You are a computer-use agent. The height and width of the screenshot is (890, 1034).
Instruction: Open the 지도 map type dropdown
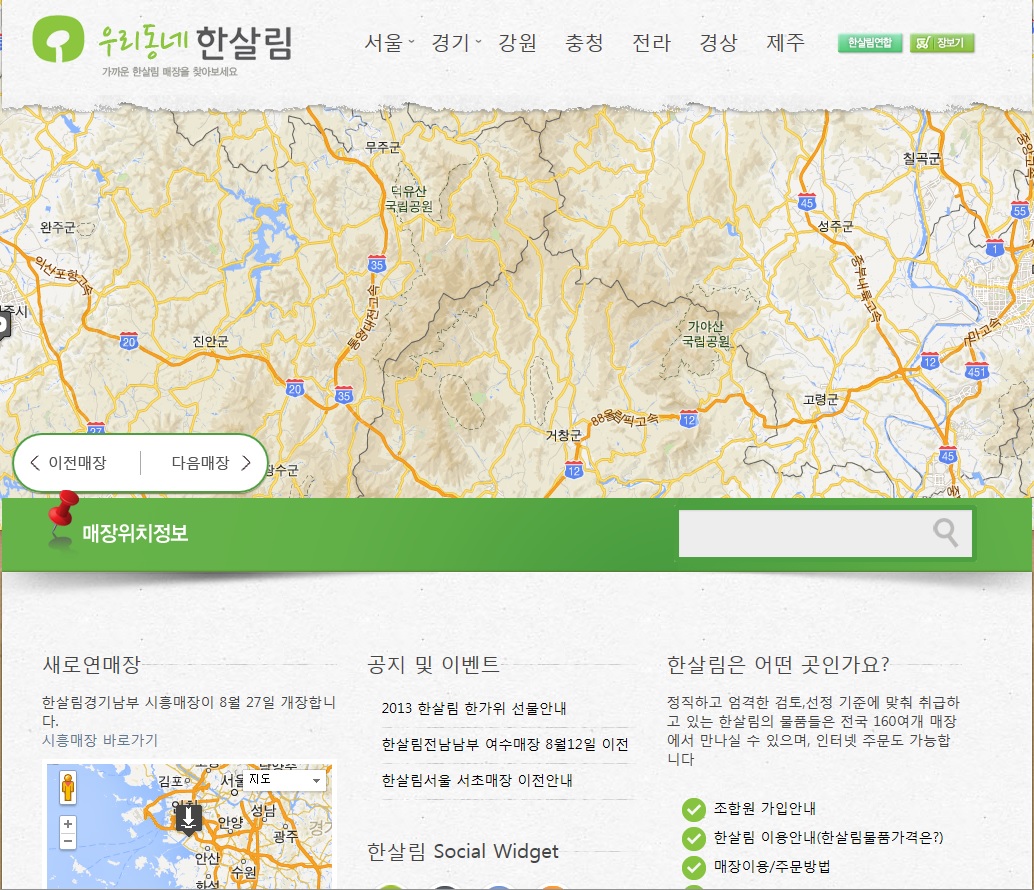(x=285, y=780)
